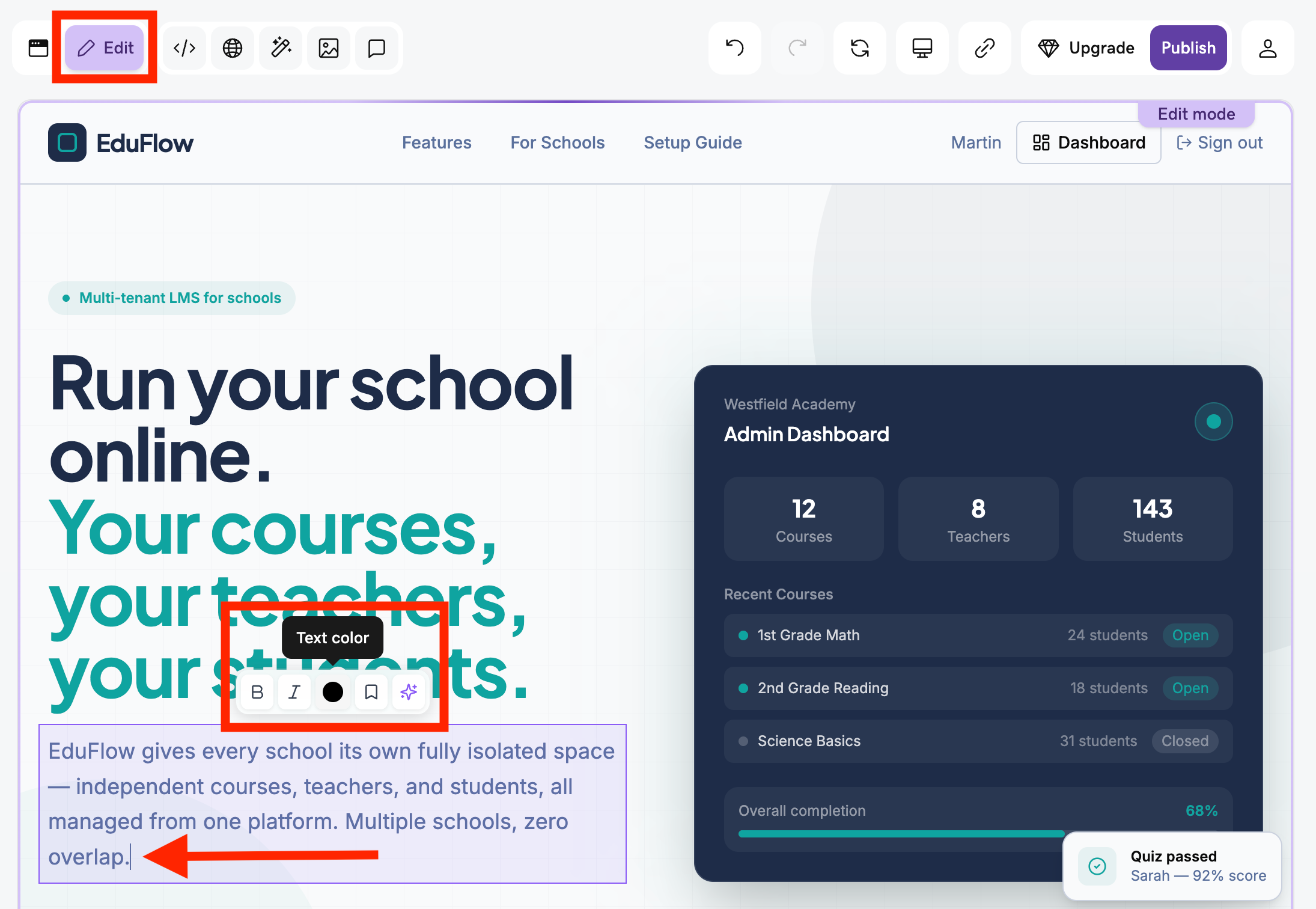Screen dimensions: 1316x909
Task: Click the bookmark icon in text toolbar
Action: [x=371, y=692]
